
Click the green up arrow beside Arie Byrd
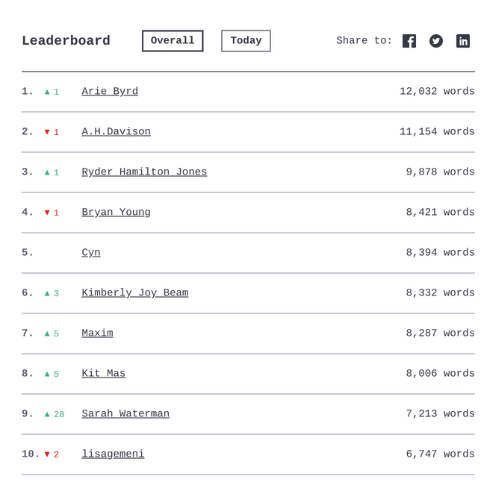click(x=47, y=92)
